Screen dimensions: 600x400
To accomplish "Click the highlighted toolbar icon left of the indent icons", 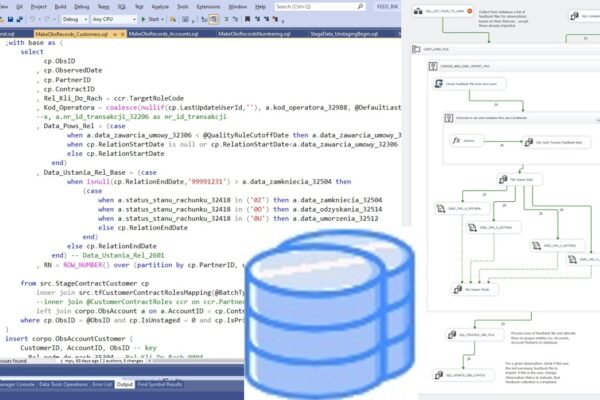I will coord(214,19).
